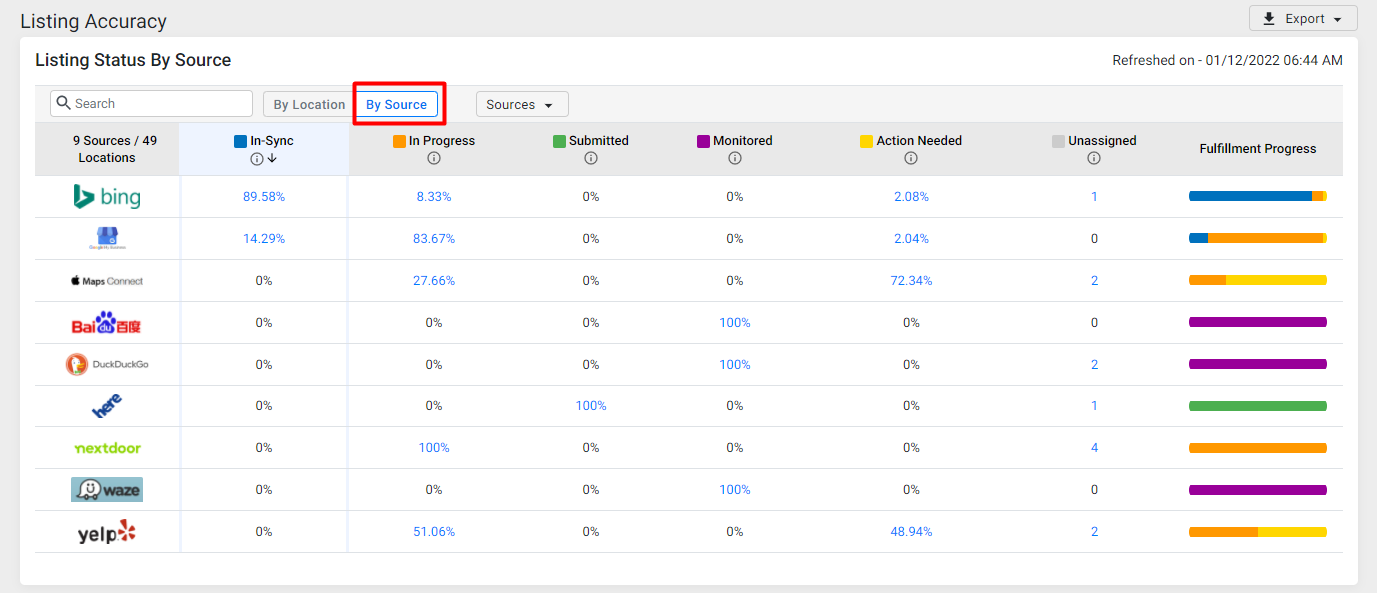Open Bing unassigned count 1
Screen dimensions: 1377x593
tap(1094, 197)
